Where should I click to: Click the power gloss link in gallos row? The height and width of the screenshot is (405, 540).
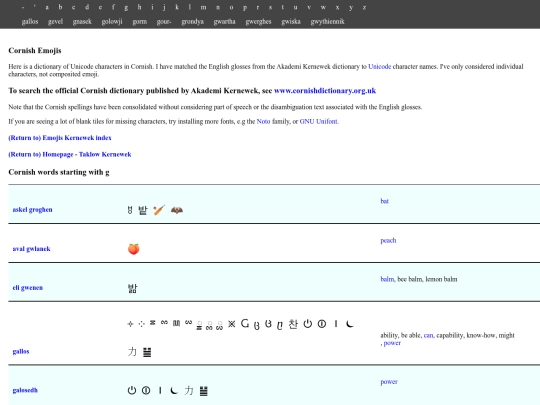tap(392, 343)
